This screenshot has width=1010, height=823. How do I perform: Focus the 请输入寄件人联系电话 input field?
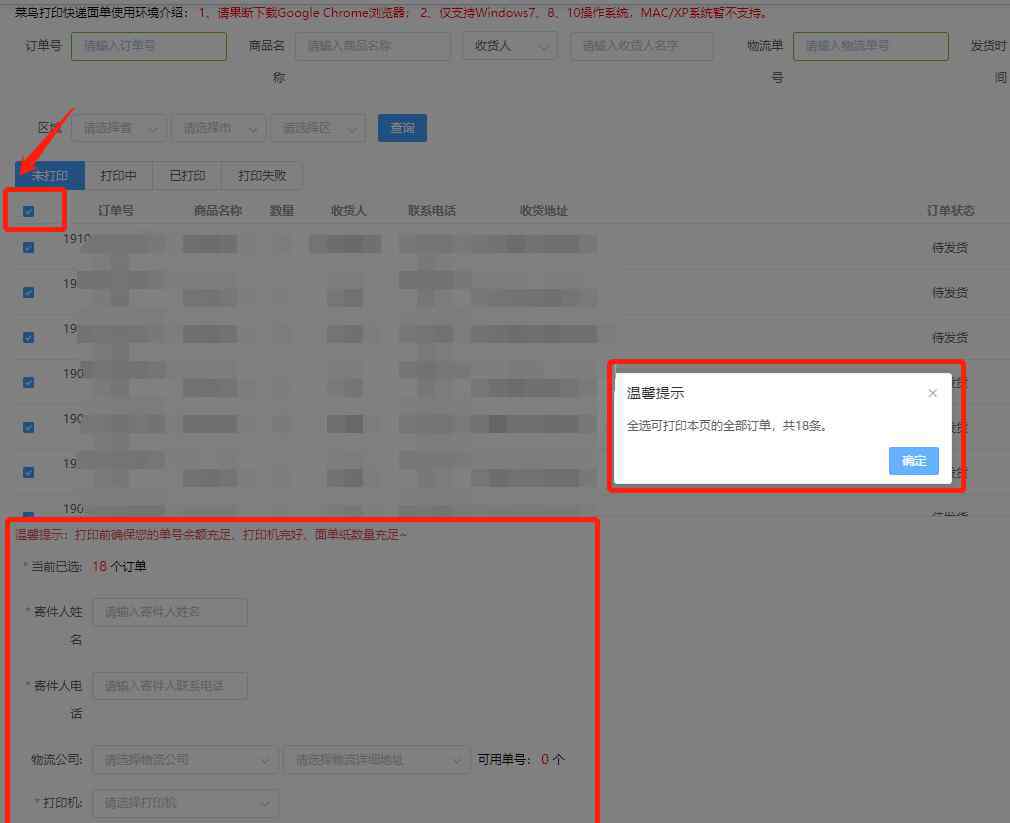click(169, 686)
